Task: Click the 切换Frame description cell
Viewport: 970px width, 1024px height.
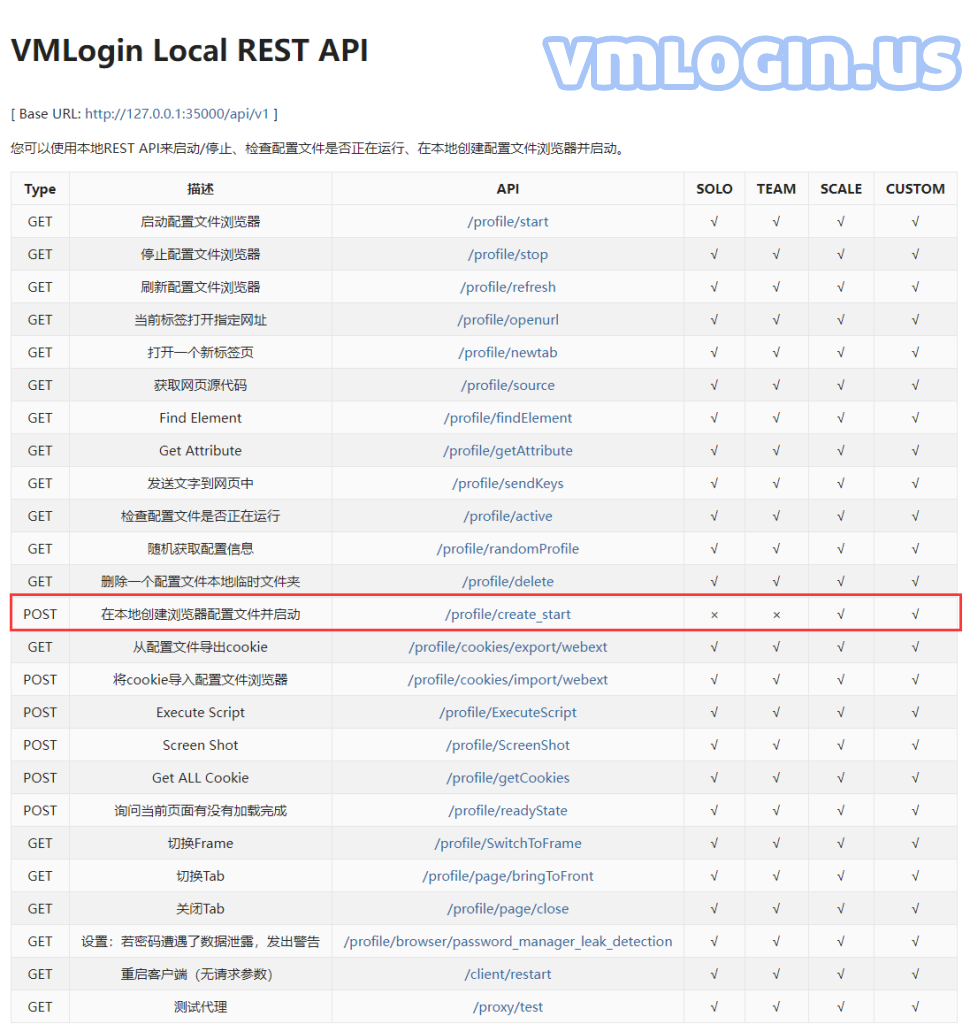Action: point(201,843)
